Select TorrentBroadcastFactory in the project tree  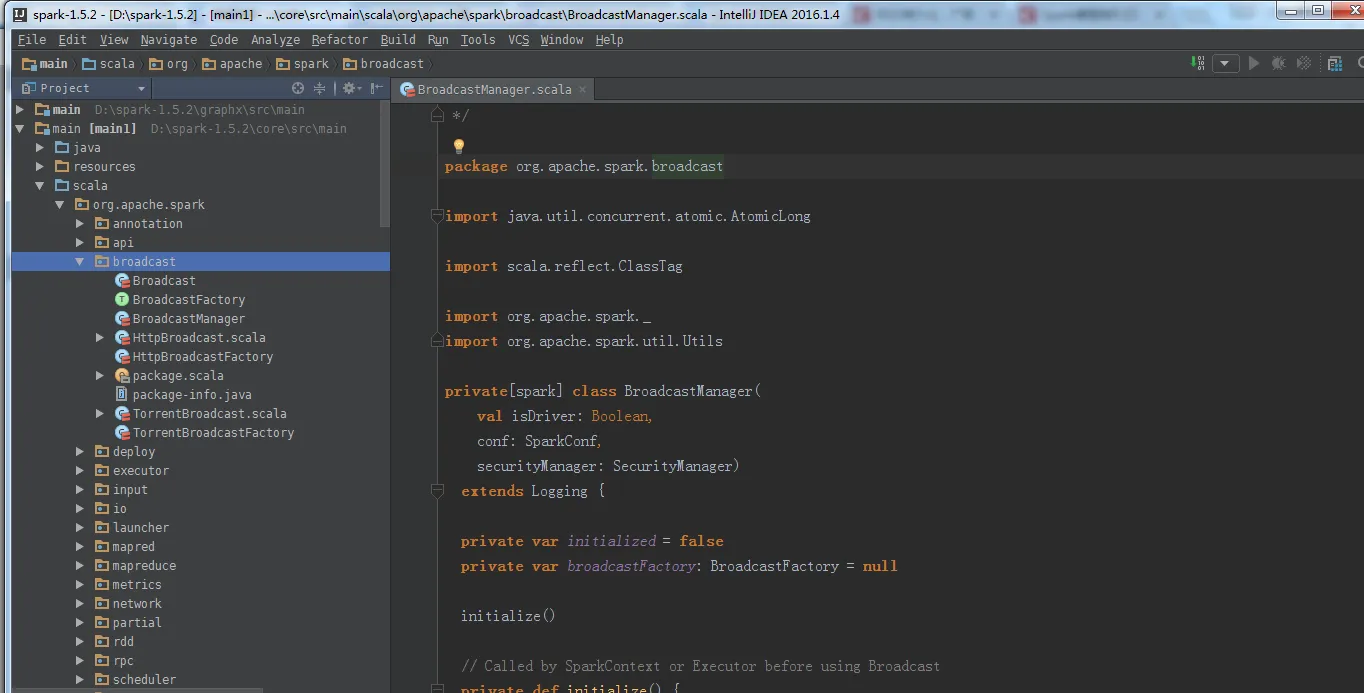213,433
